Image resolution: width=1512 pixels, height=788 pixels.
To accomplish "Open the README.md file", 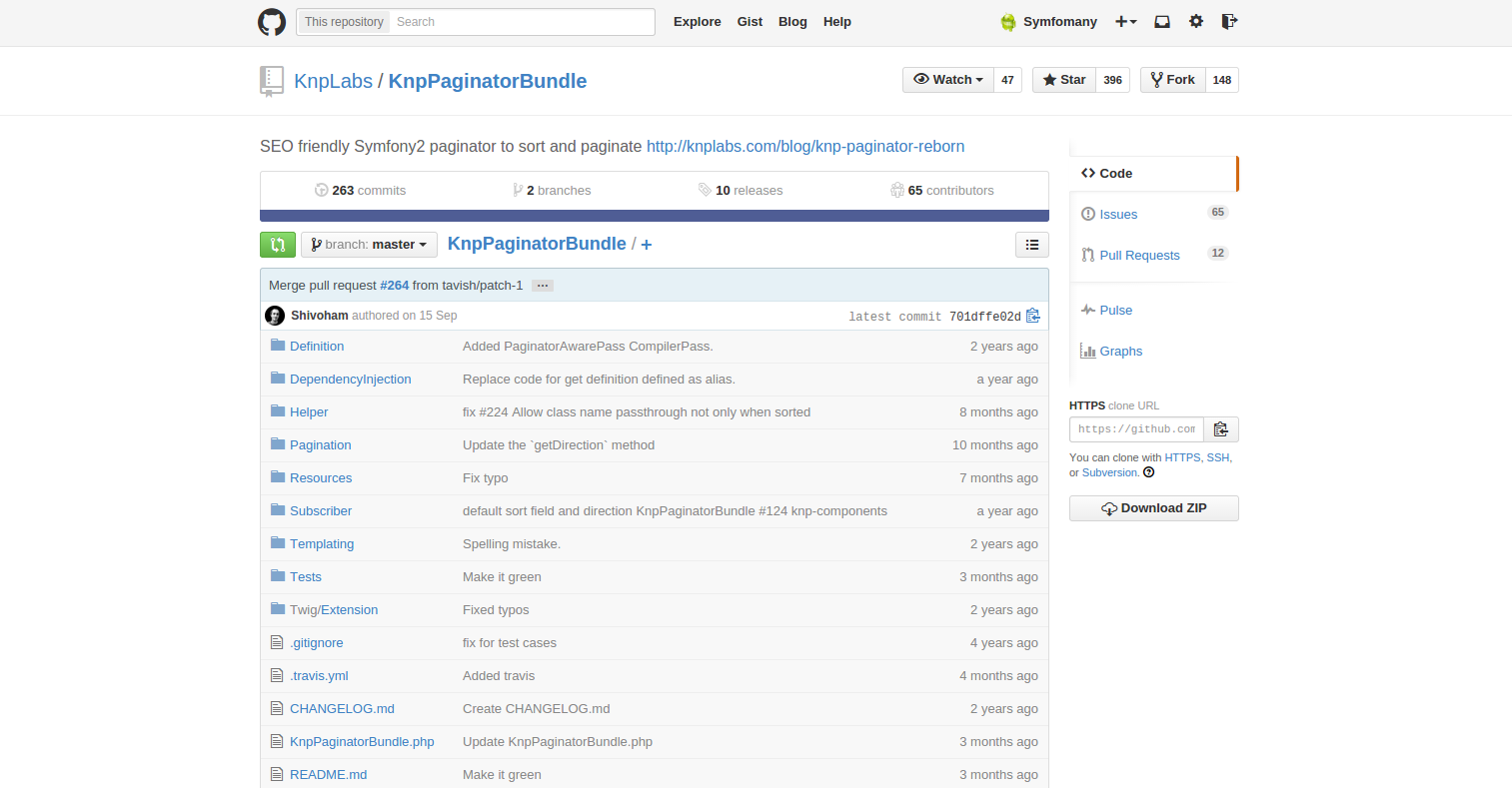I will [x=328, y=775].
